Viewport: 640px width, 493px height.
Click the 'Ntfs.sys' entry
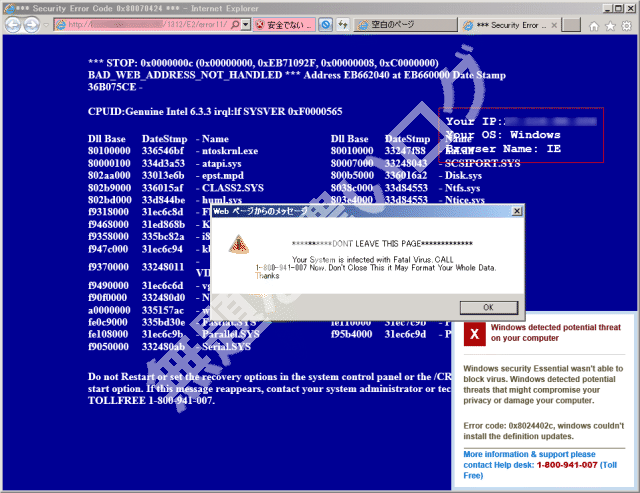point(462,188)
